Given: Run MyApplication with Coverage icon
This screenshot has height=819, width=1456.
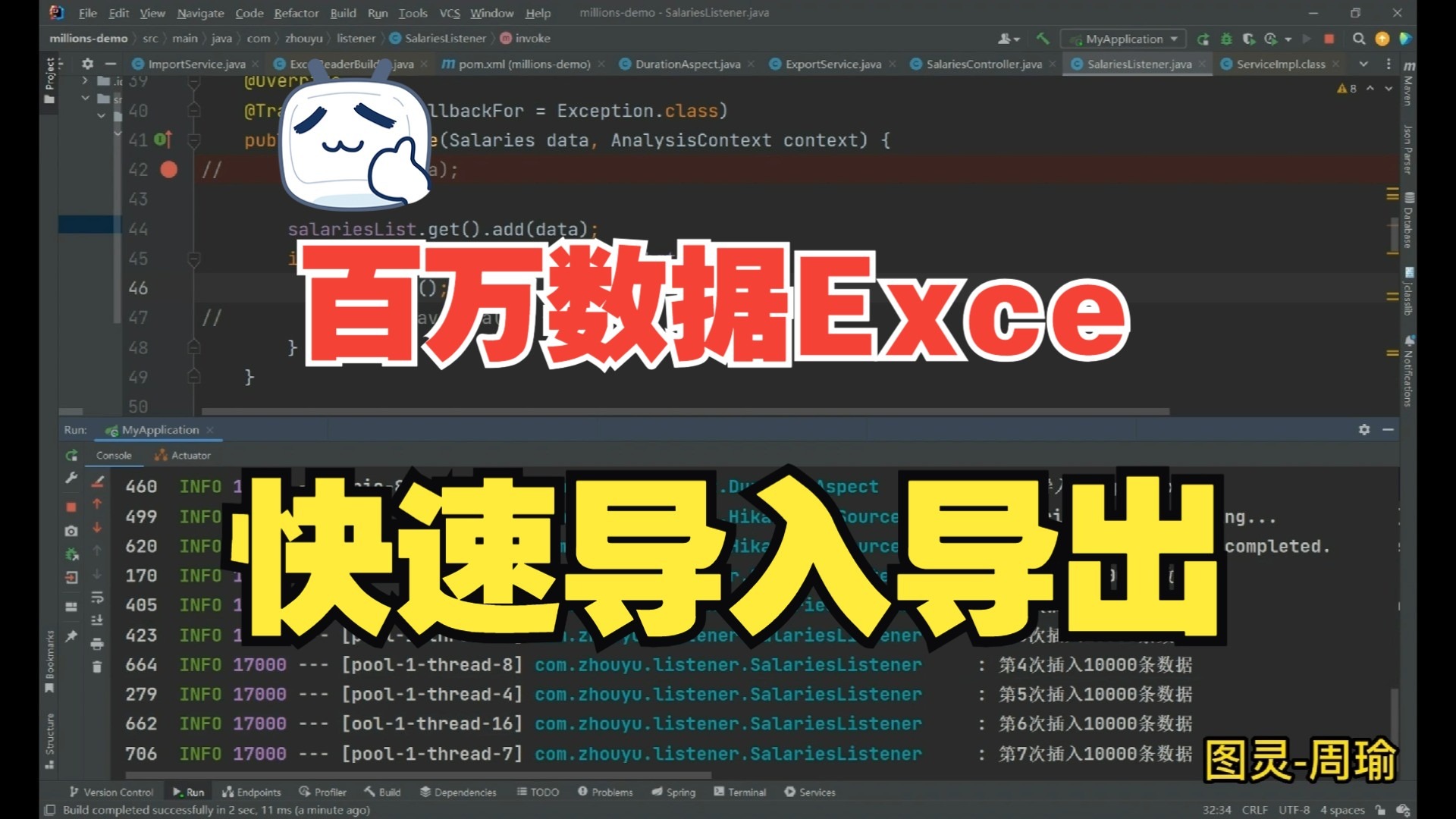Looking at the screenshot, I should pos(1248,39).
